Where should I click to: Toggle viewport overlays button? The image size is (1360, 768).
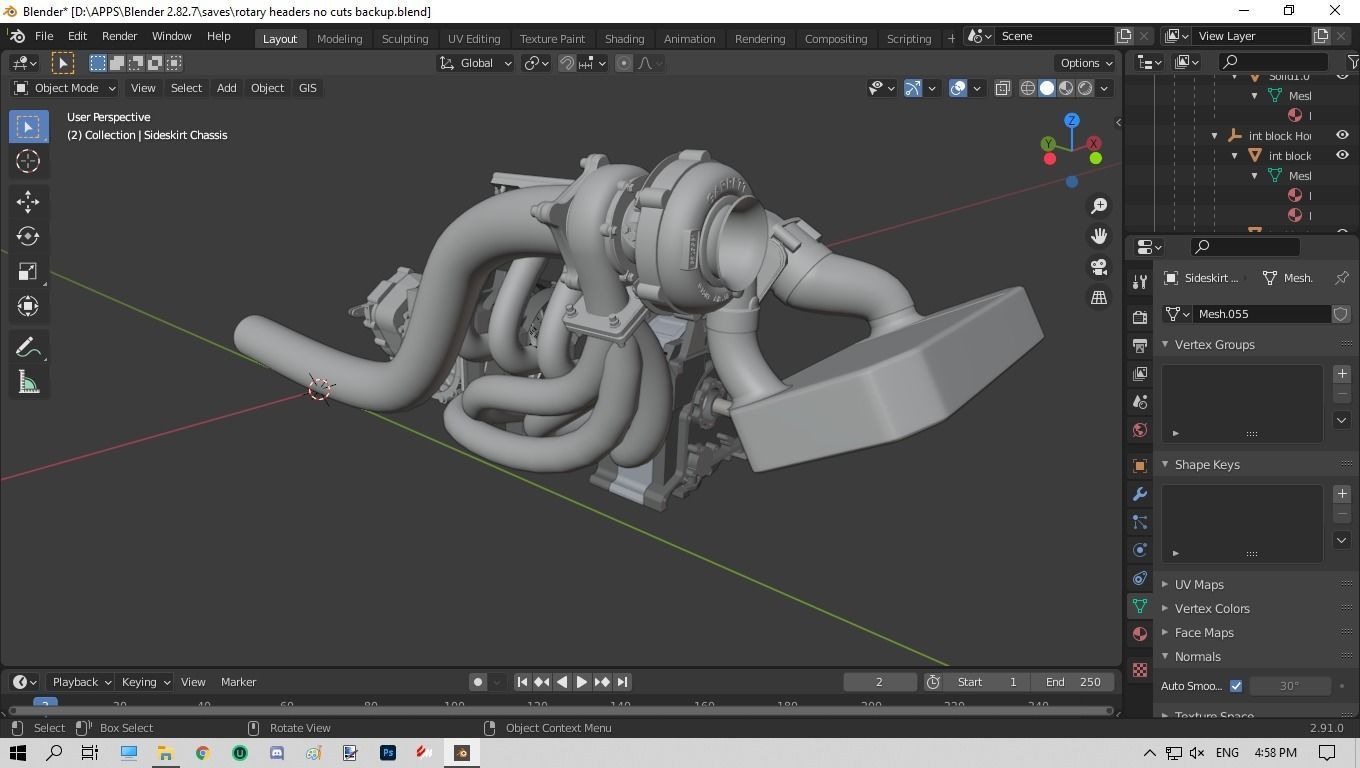pyautogui.click(x=958, y=88)
